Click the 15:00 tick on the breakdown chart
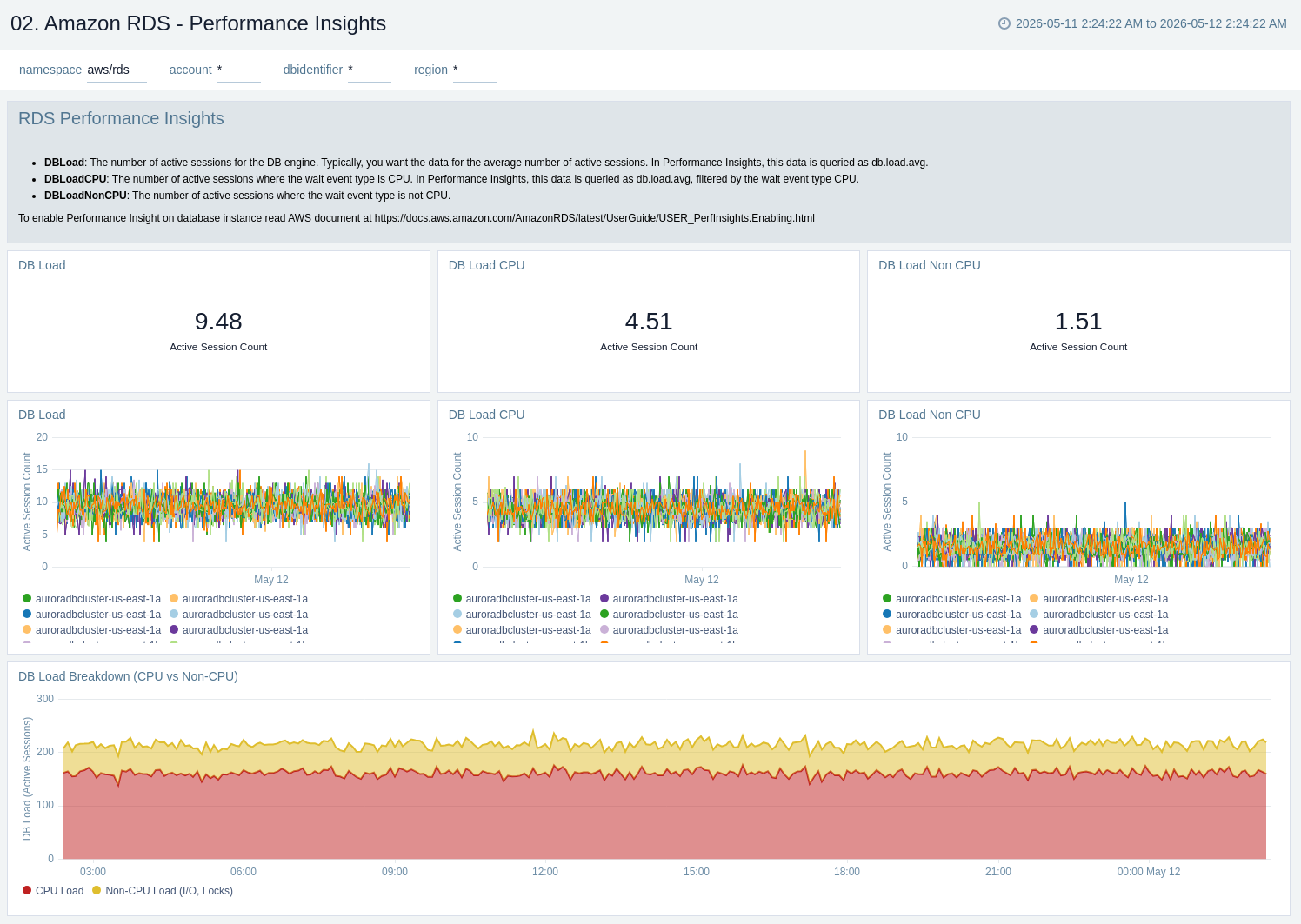This screenshot has height=924, width=1301. click(x=697, y=872)
